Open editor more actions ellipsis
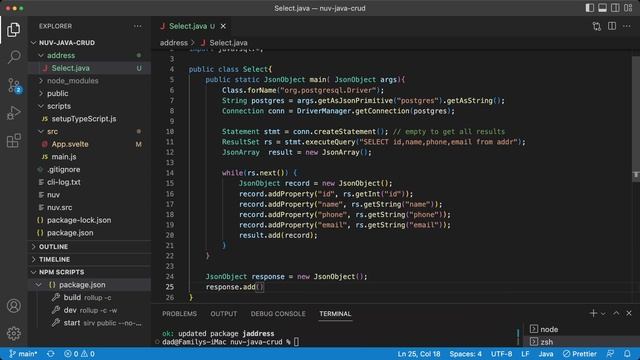The width and height of the screenshot is (640, 360). (x=627, y=26)
